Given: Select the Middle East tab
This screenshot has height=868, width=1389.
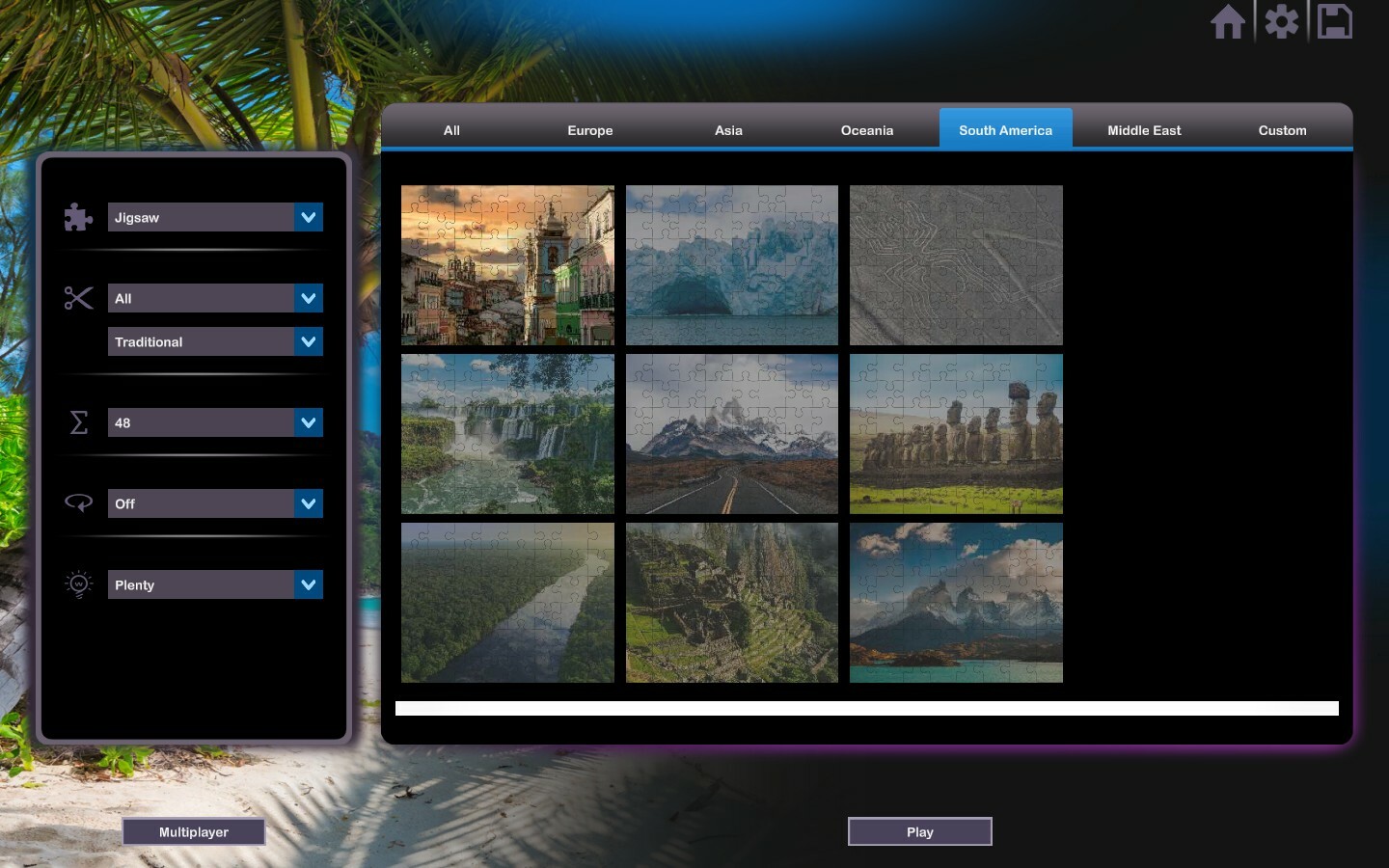Looking at the screenshot, I should (x=1143, y=129).
